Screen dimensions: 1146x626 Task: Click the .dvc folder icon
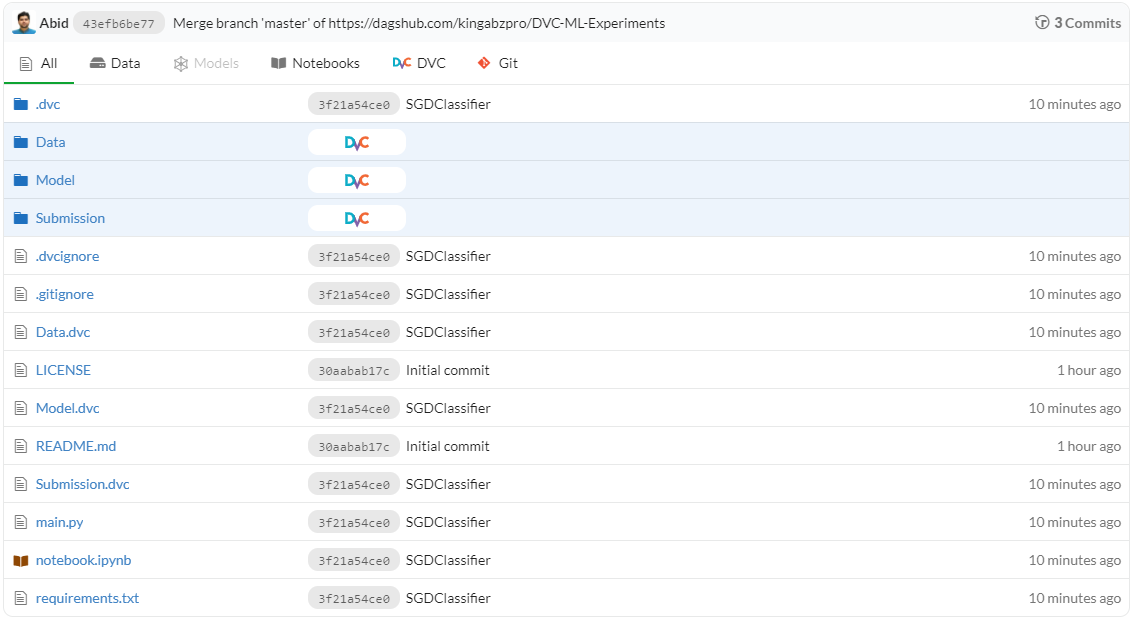point(21,105)
